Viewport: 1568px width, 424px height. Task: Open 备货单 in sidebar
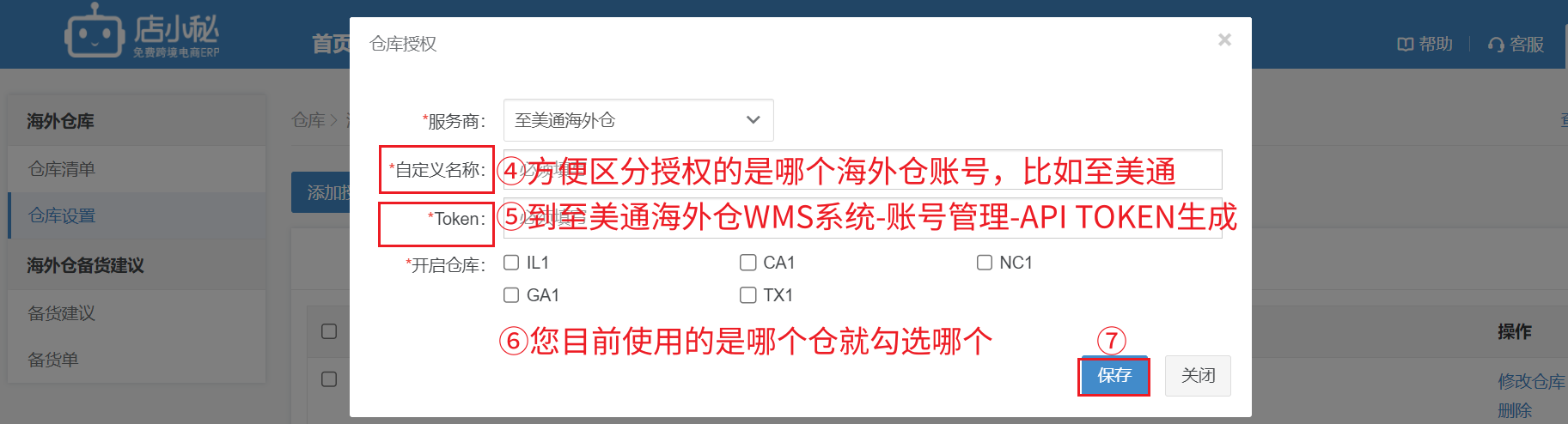point(53,360)
